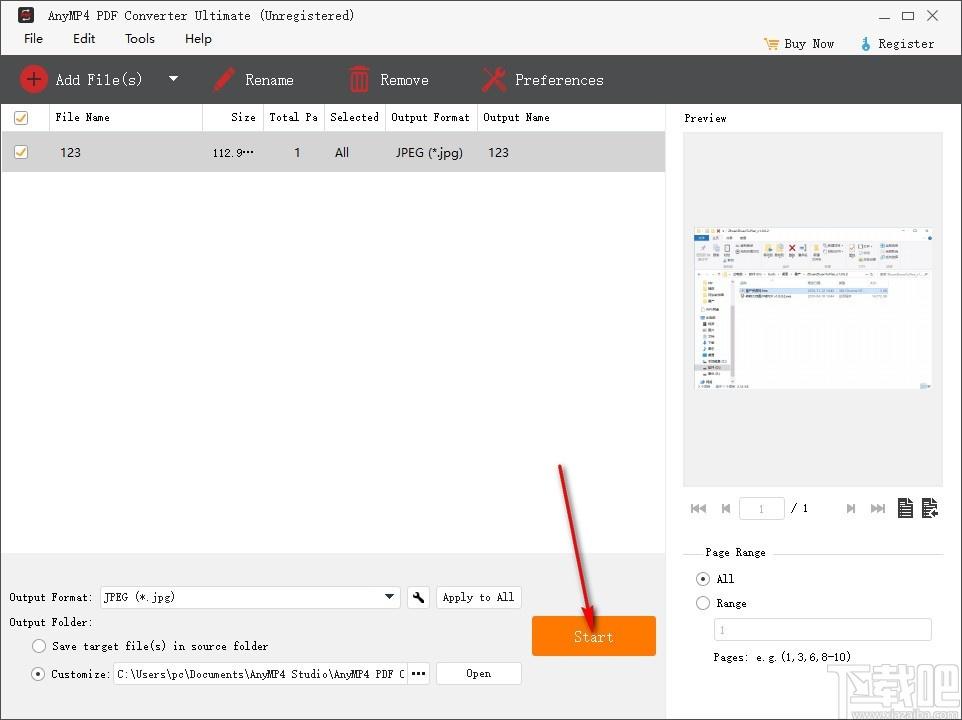Click the Buy Now link
This screenshot has height=720, width=962.
tap(809, 44)
